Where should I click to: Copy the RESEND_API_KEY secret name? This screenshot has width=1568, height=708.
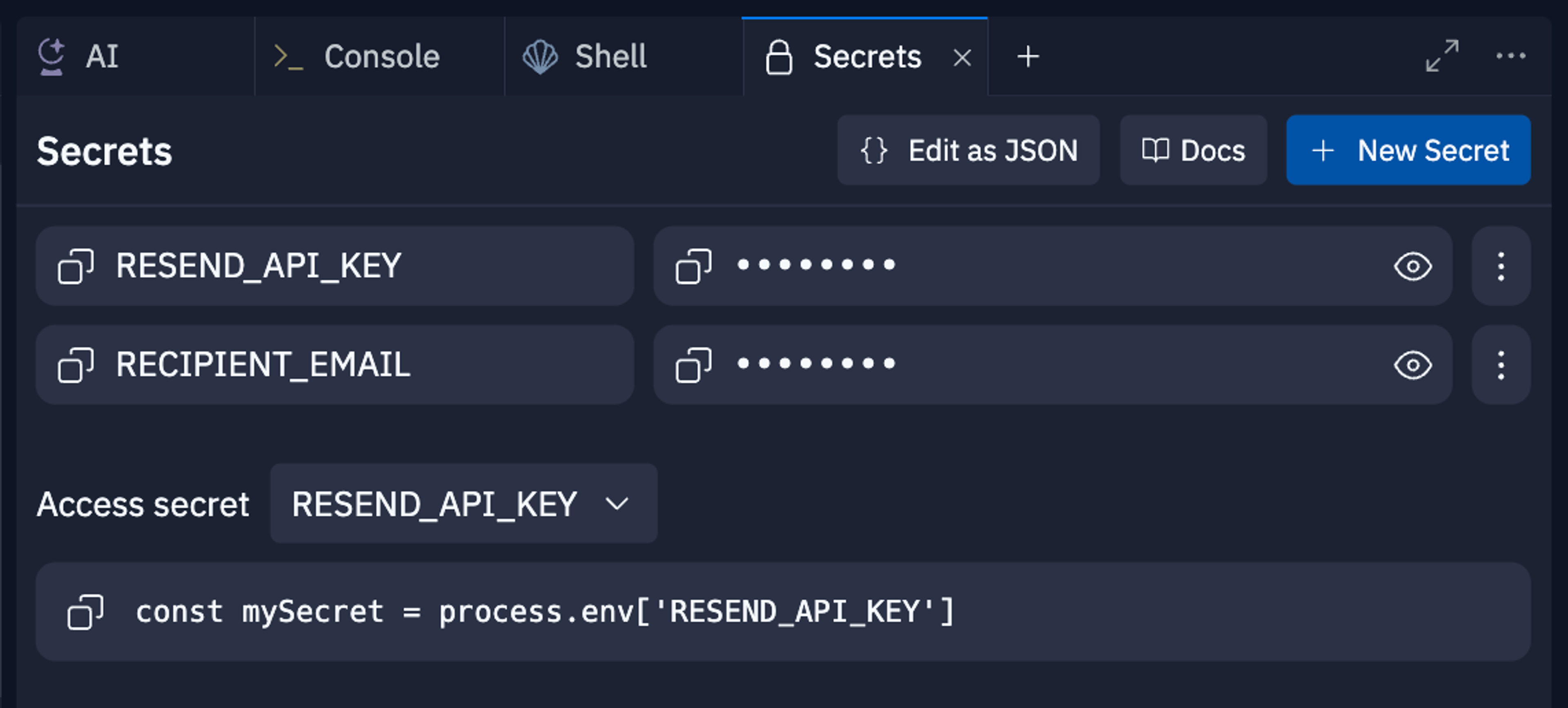(x=76, y=266)
